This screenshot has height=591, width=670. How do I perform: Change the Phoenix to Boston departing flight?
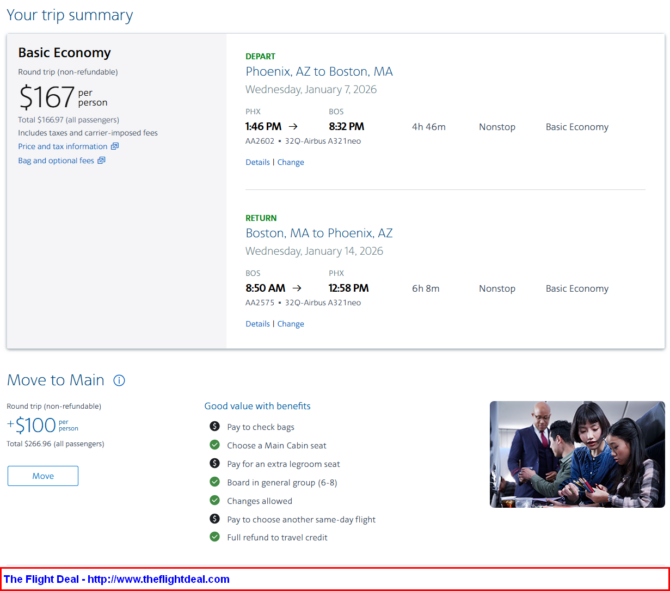290,162
